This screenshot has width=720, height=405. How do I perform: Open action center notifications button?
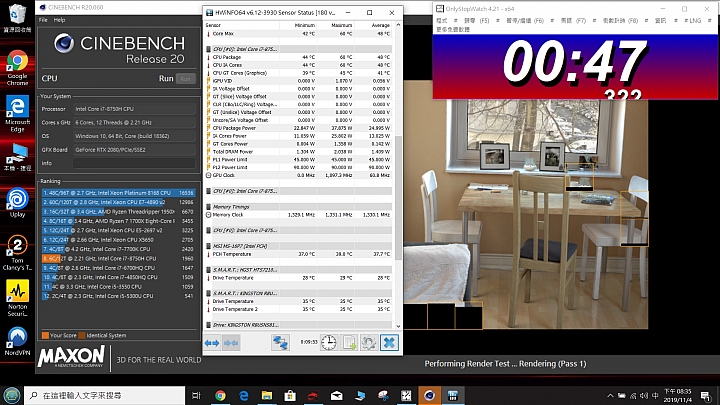pyautogui.click(x=706, y=395)
